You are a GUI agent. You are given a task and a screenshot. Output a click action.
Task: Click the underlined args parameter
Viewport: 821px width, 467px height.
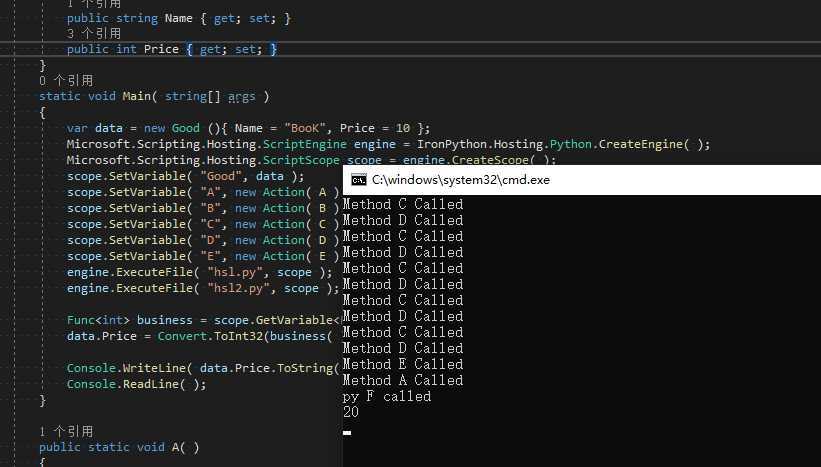[241, 96]
